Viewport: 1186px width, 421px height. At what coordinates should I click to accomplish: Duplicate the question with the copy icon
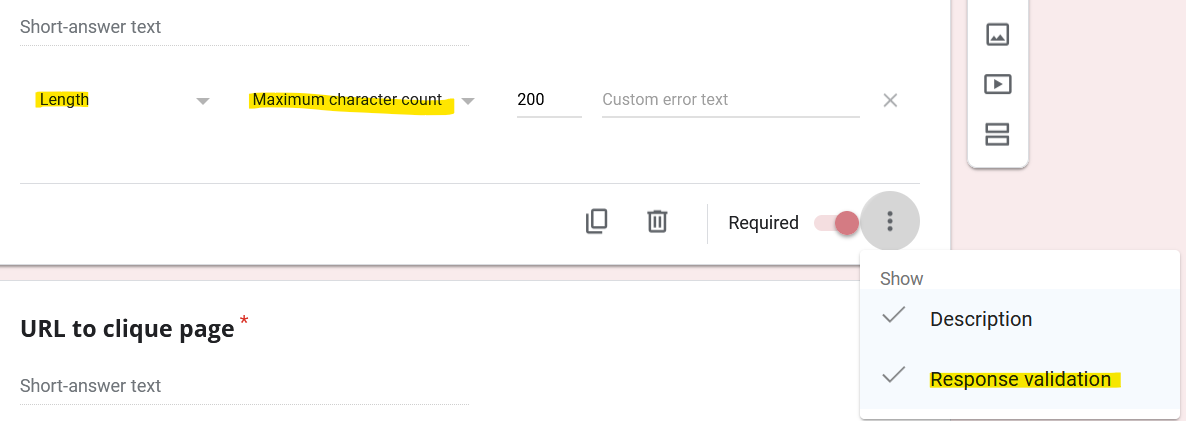tap(596, 222)
